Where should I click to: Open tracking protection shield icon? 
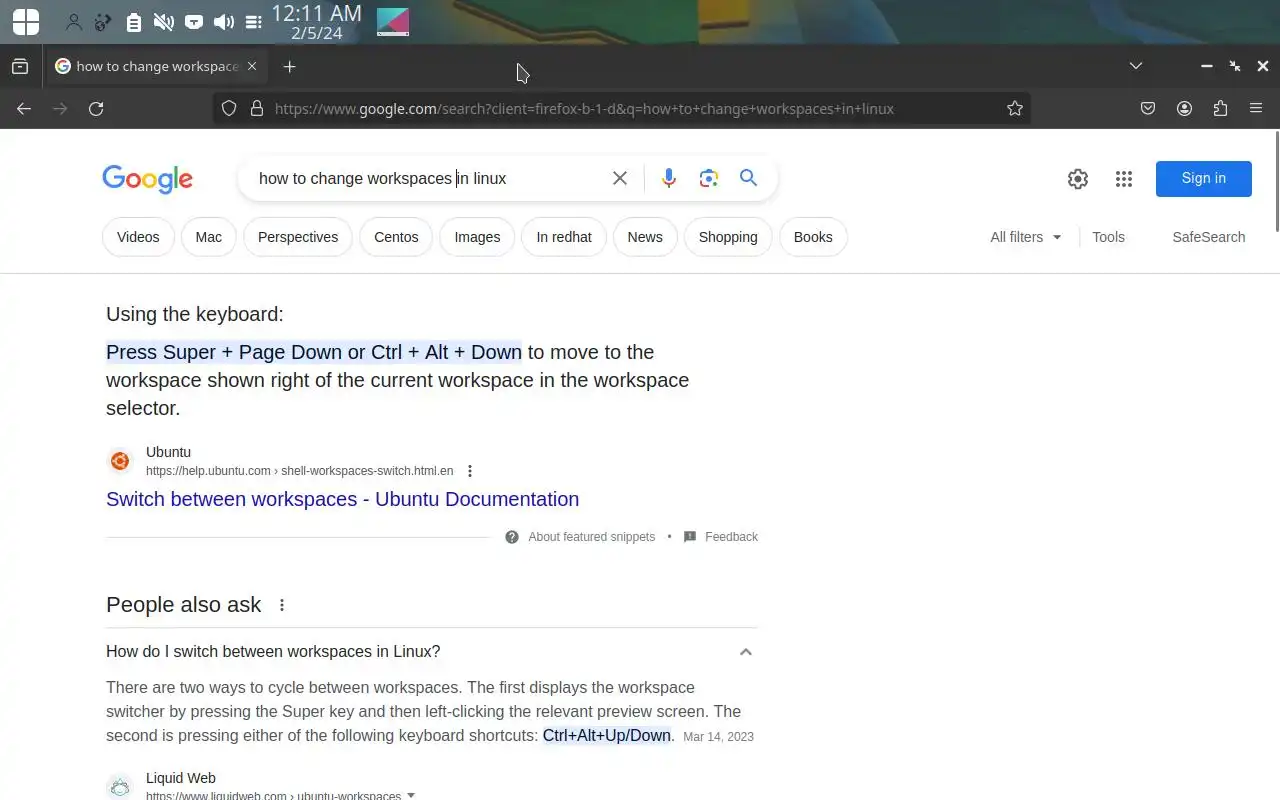tap(229, 108)
